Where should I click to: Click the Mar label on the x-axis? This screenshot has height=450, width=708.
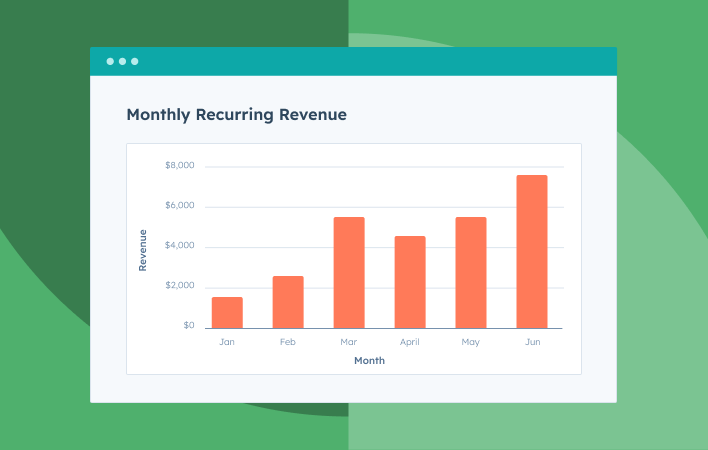[x=349, y=342]
